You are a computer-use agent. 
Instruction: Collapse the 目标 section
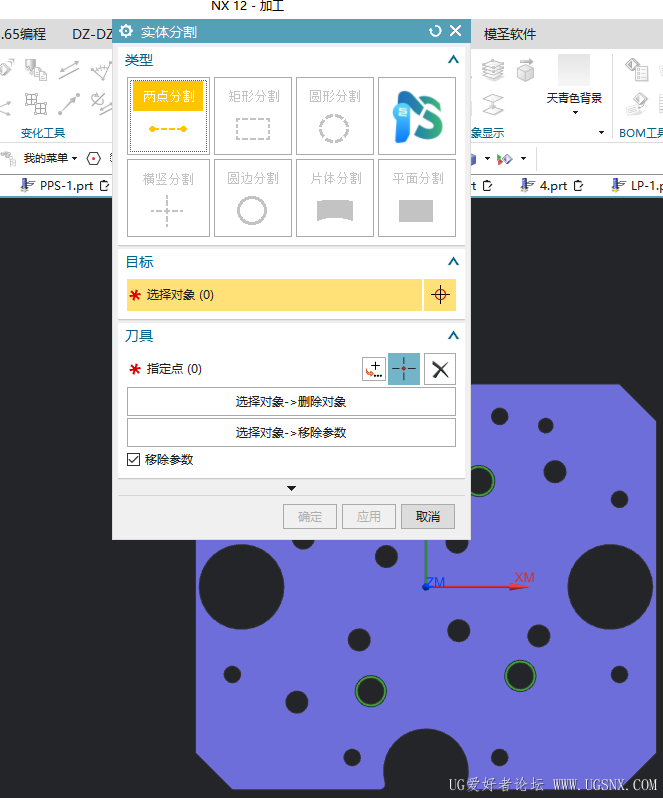click(x=453, y=262)
